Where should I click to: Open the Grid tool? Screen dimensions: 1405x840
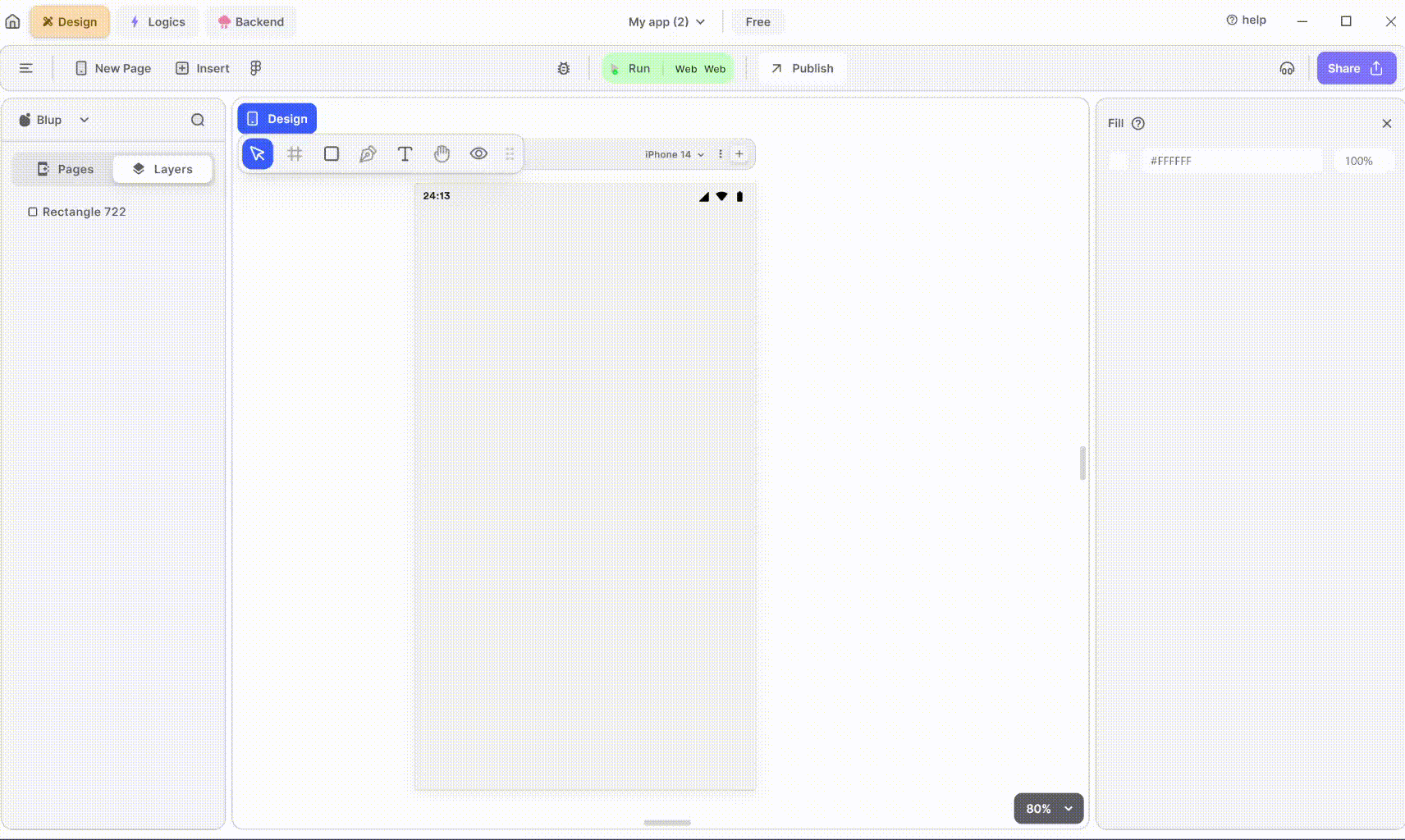295,153
